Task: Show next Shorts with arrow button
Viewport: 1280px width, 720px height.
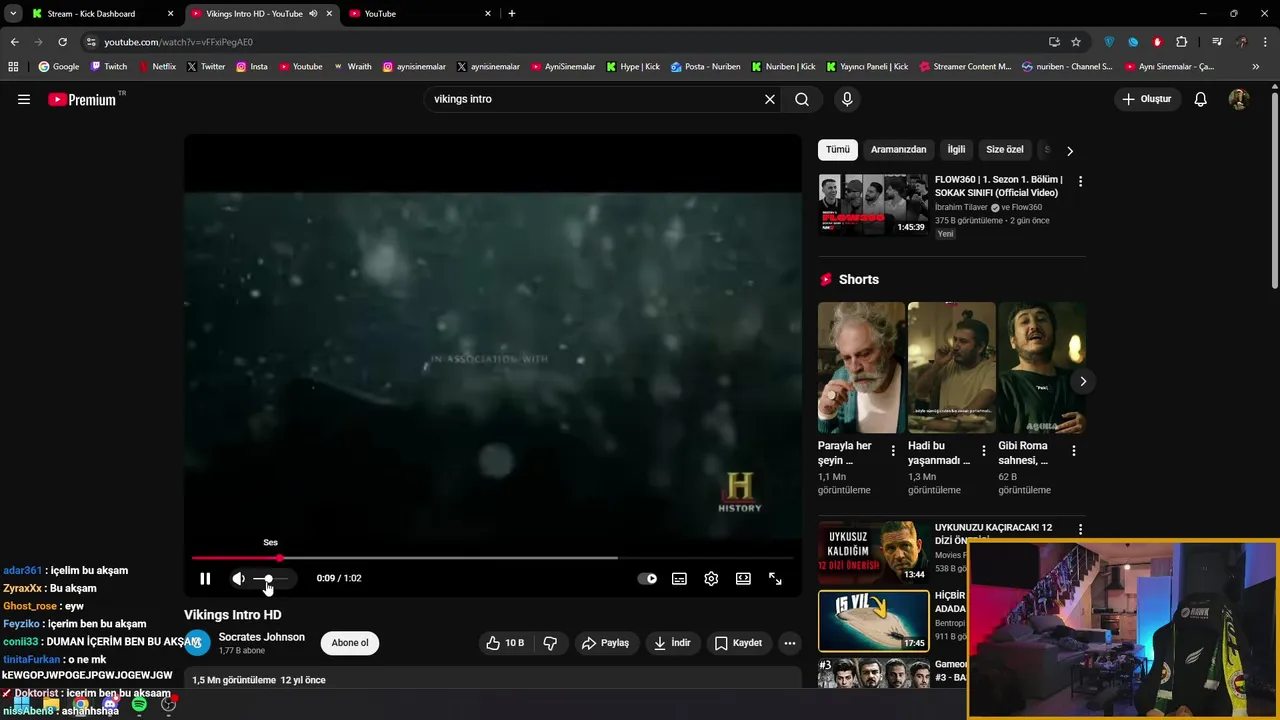Action: pyautogui.click(x=1082, y=381)
